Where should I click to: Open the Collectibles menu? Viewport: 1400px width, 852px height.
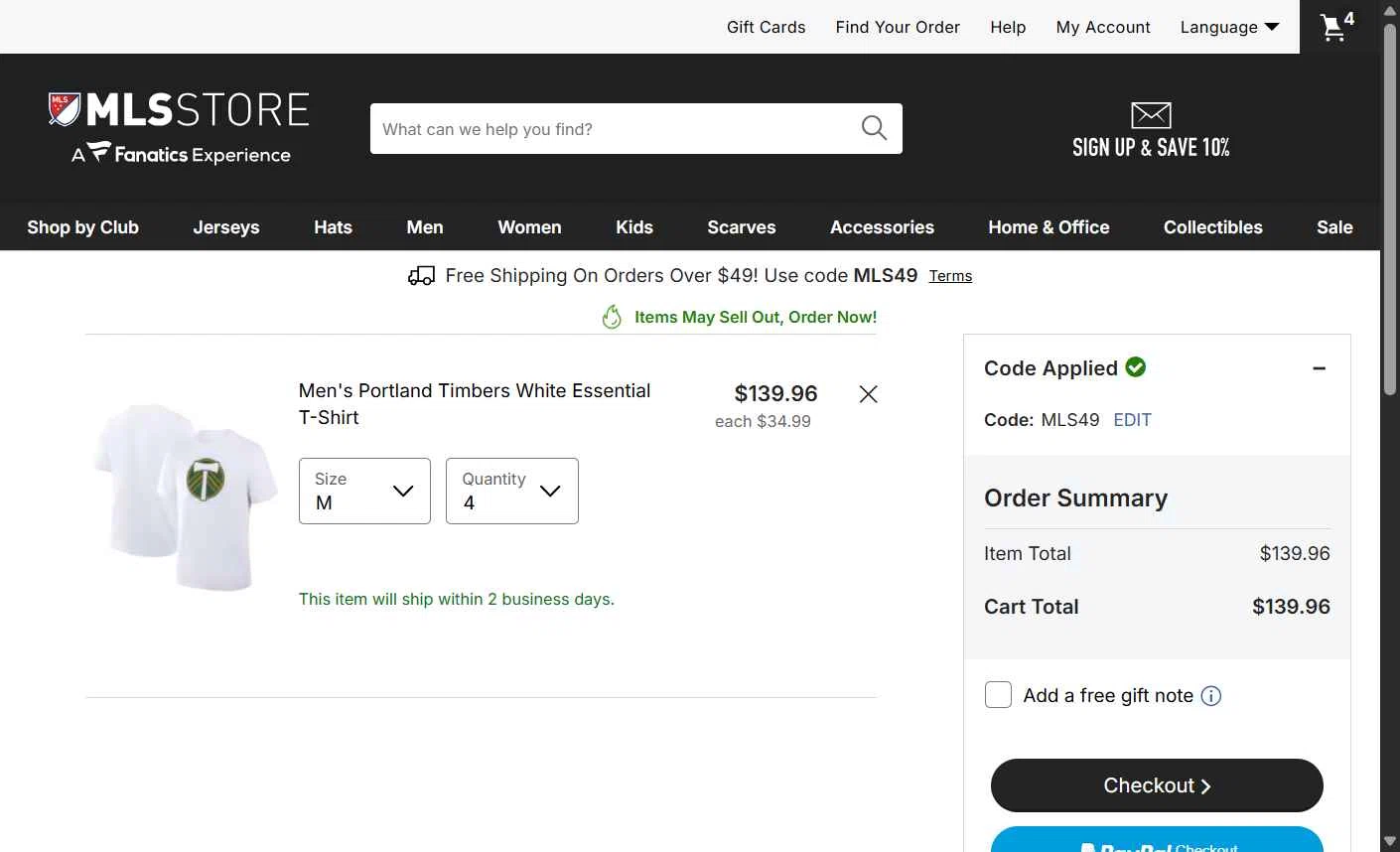[1213, 227]
